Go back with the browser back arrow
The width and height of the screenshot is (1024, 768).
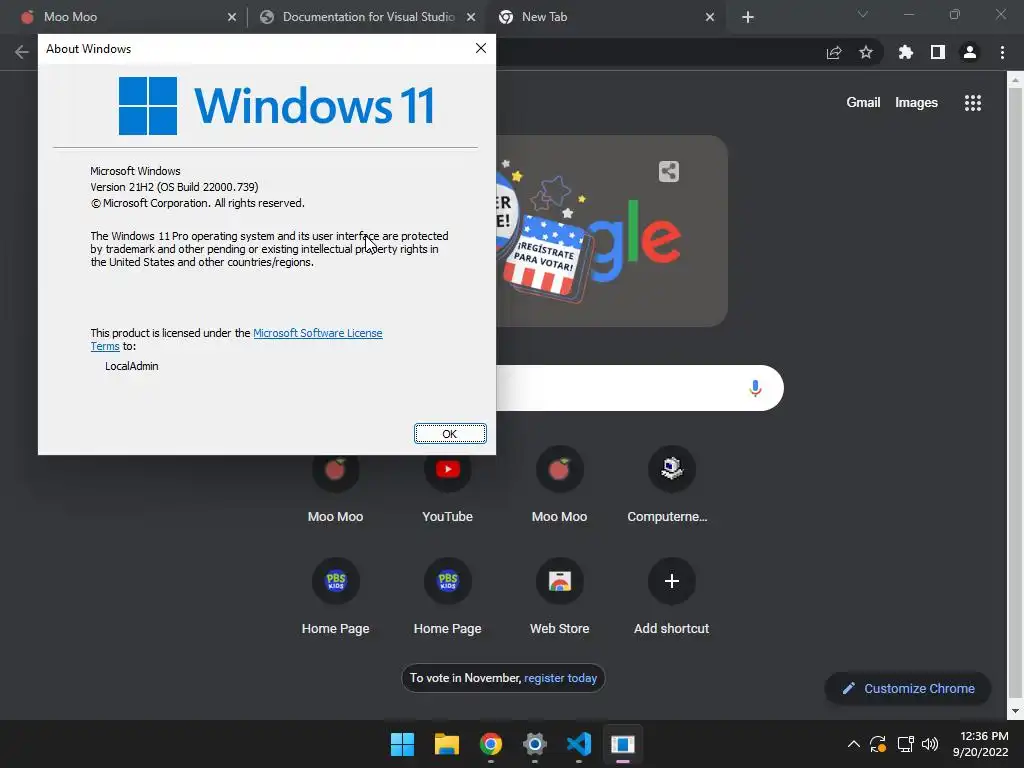[22, 52]
